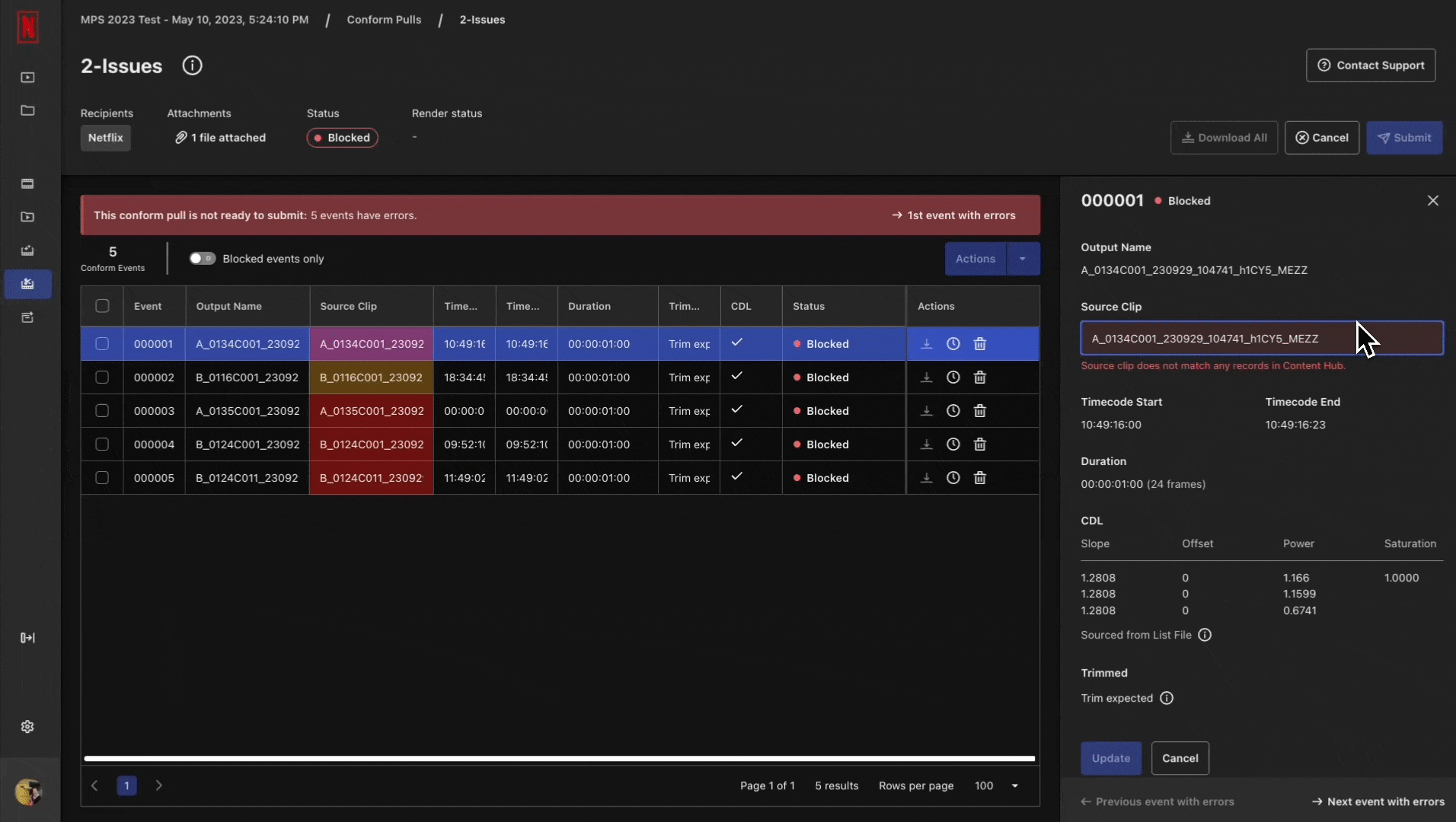Image resolution: width=1456 pixels, height=822 pixels.
Task: Select page 1 in pagination
Action: pyautogui.click(x=126, y=785)
